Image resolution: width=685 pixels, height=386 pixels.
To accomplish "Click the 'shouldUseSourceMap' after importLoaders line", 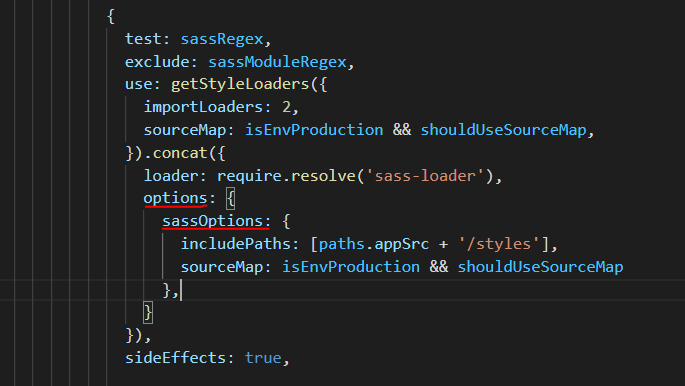I will pos(503,130).
